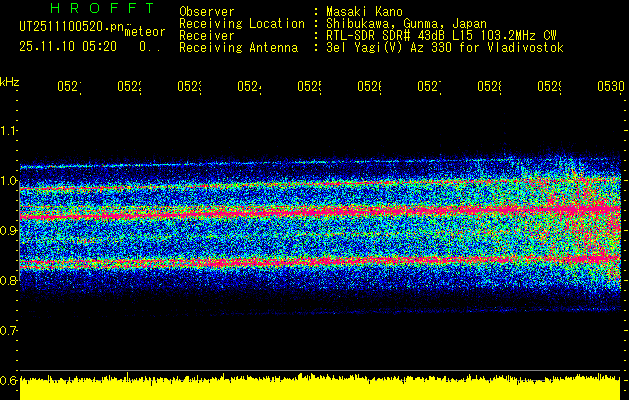
Task: Click the 0.8 kHz axis label
Action: 8,280
